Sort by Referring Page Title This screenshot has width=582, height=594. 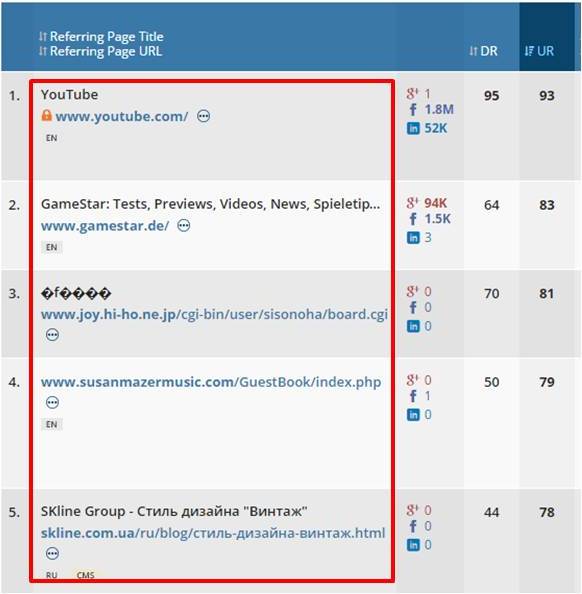click(101, 36)
